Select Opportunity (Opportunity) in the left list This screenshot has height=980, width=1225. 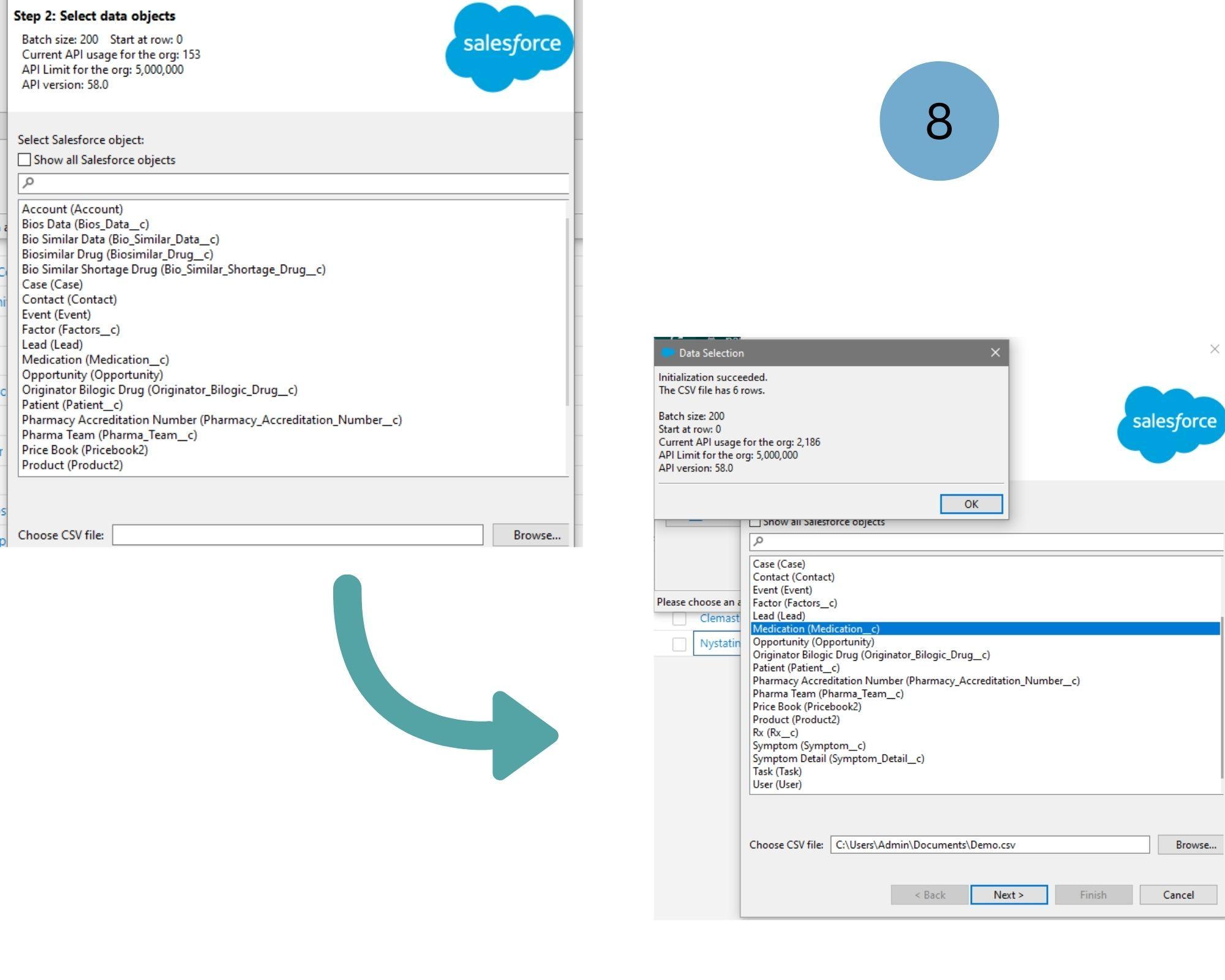pos(92,374)
